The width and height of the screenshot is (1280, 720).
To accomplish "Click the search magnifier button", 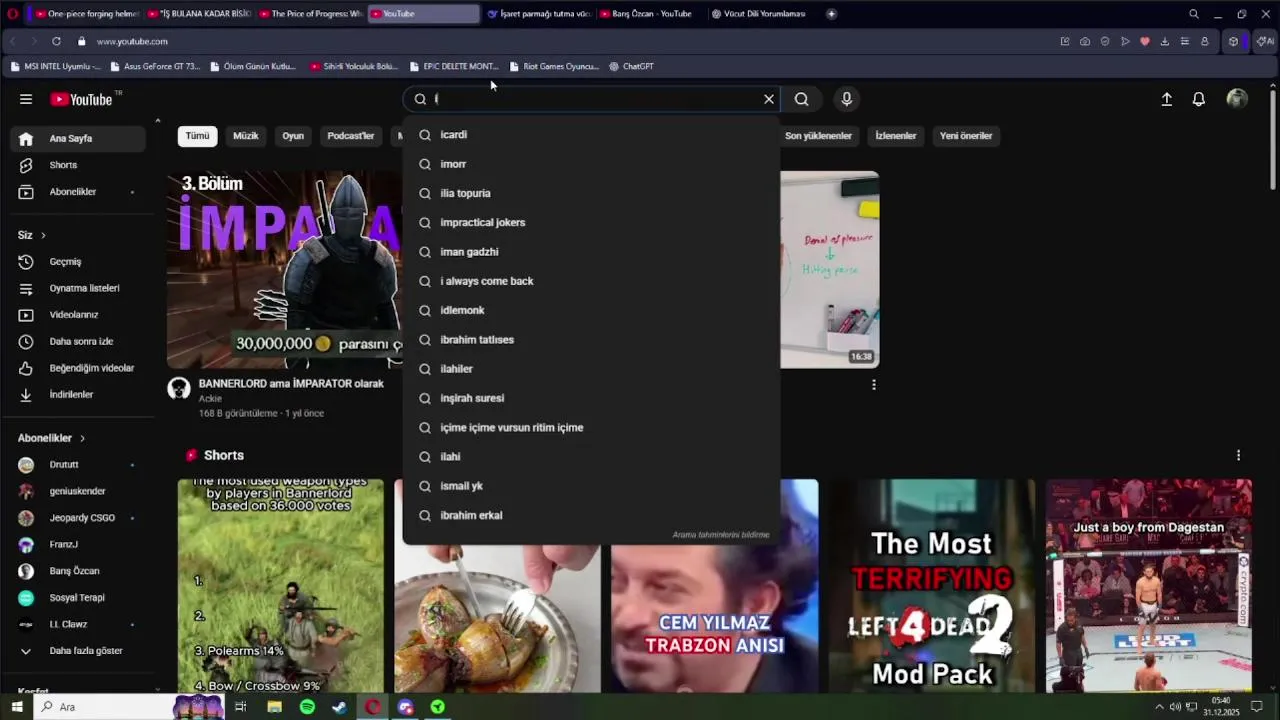I will 801,99.
